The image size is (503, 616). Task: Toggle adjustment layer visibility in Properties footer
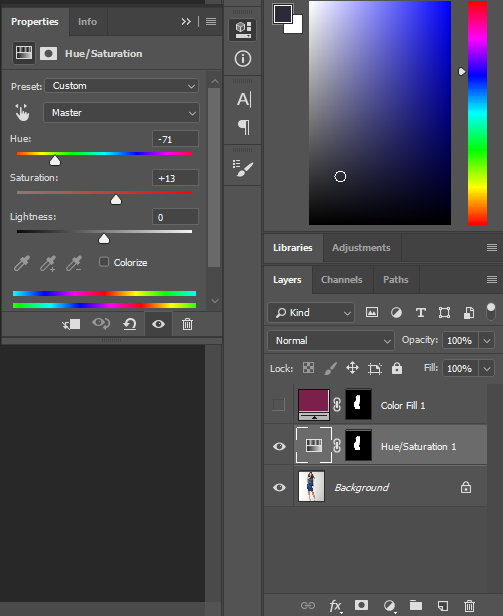158,324
